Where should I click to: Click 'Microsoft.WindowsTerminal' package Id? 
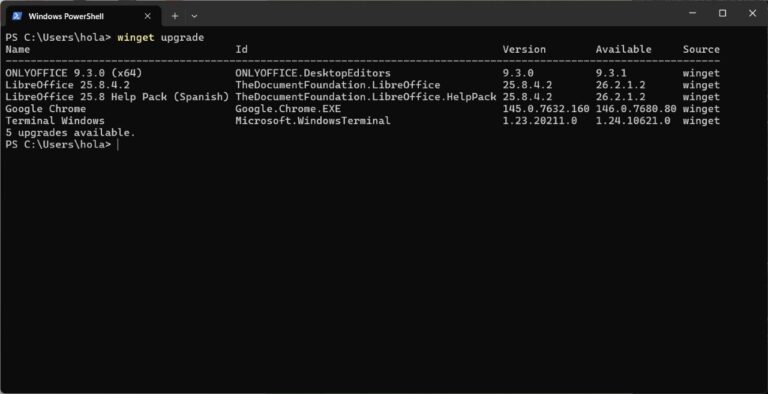(x=313, y=121)
